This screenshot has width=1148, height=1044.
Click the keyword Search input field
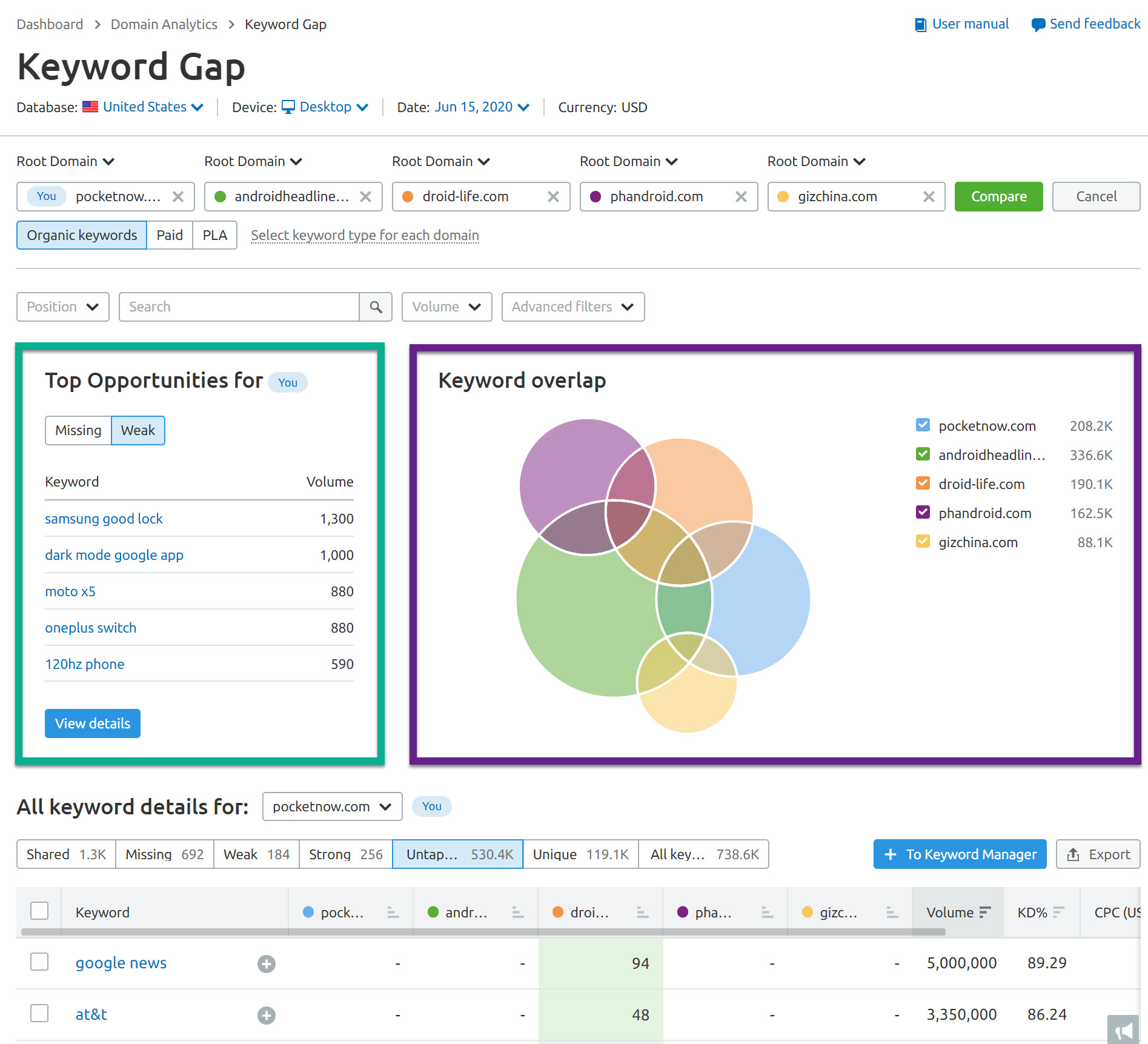[x=239, y=307]
